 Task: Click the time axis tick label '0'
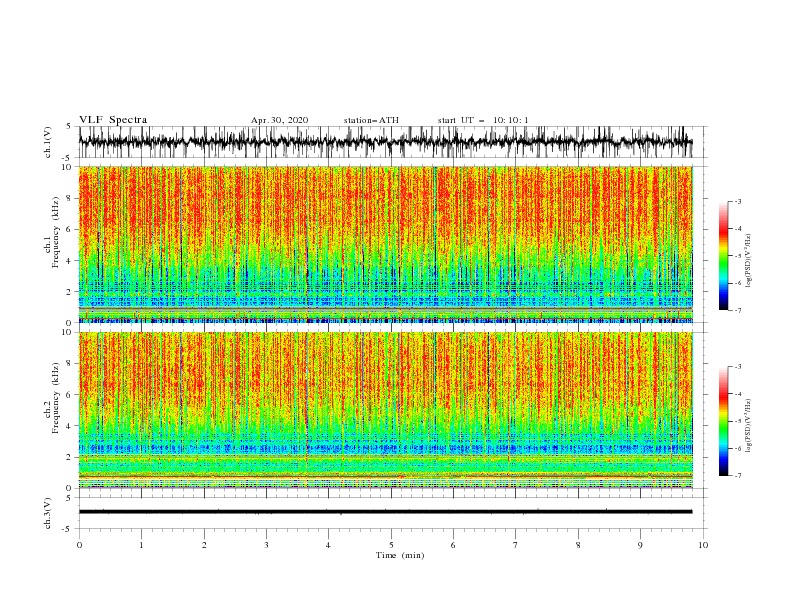(x=79, y=545)
